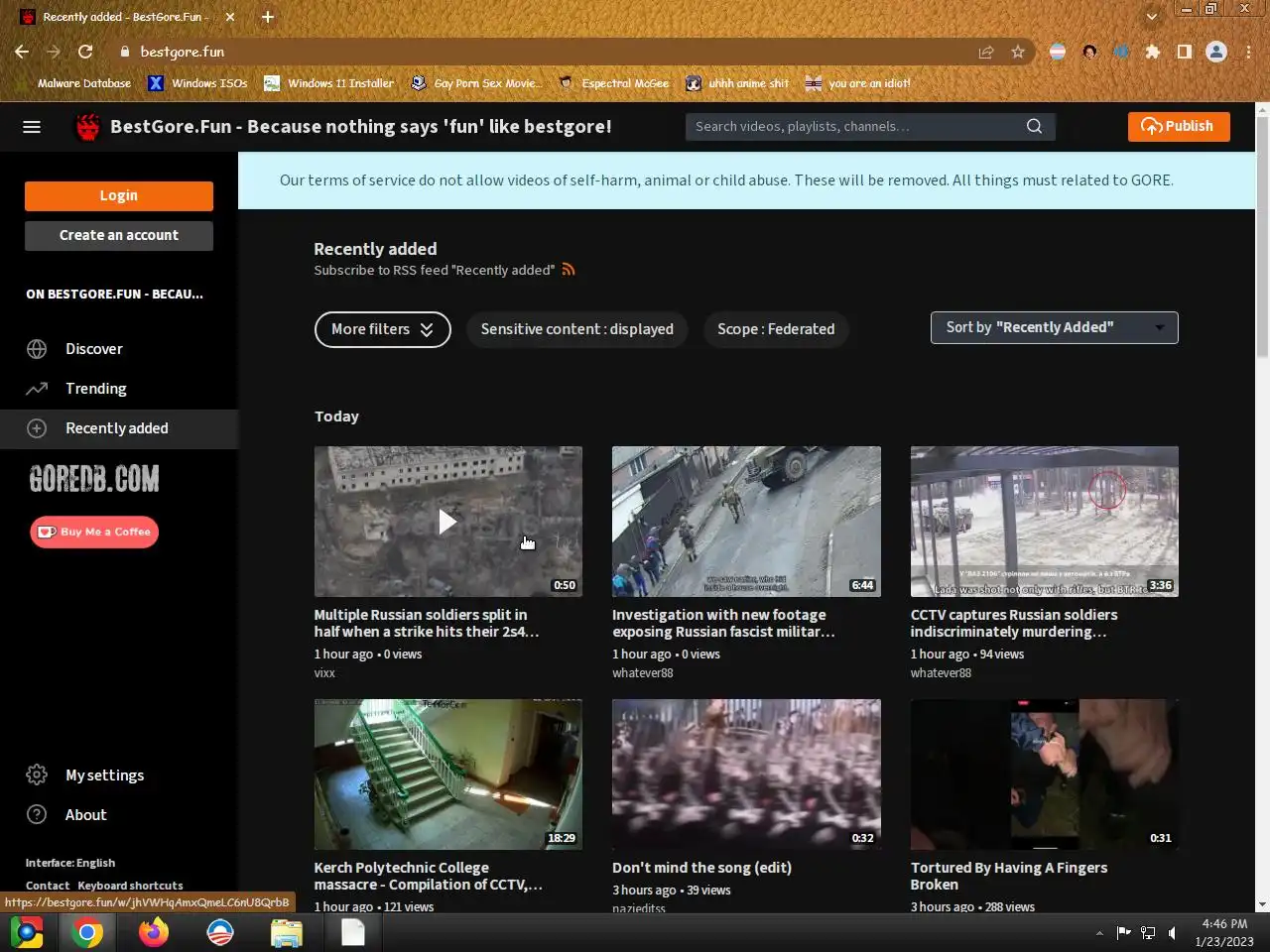The width and height of the screenshot is (1270, 952).
Task: Open the Chrome three-dot menu
Action: click(x=1248, y=52)
